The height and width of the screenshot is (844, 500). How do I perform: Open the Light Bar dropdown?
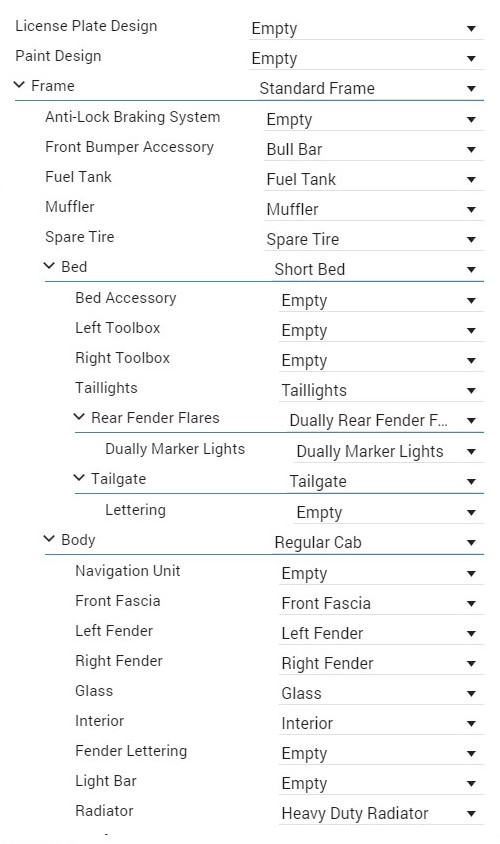pyautogui.click(x=381, y=783)
